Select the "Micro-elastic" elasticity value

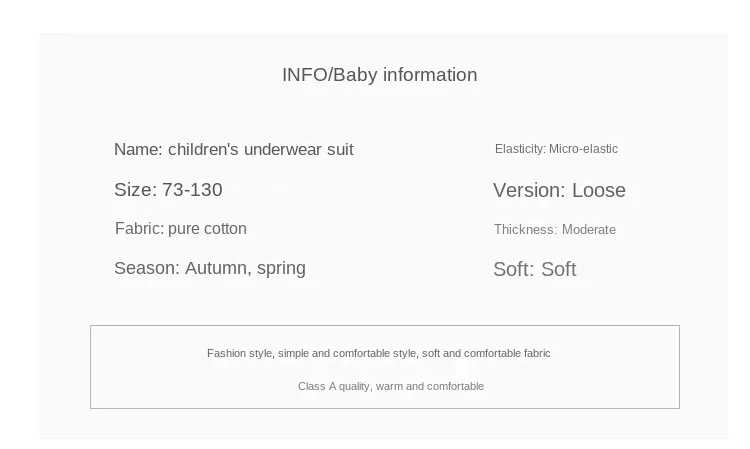583,149
